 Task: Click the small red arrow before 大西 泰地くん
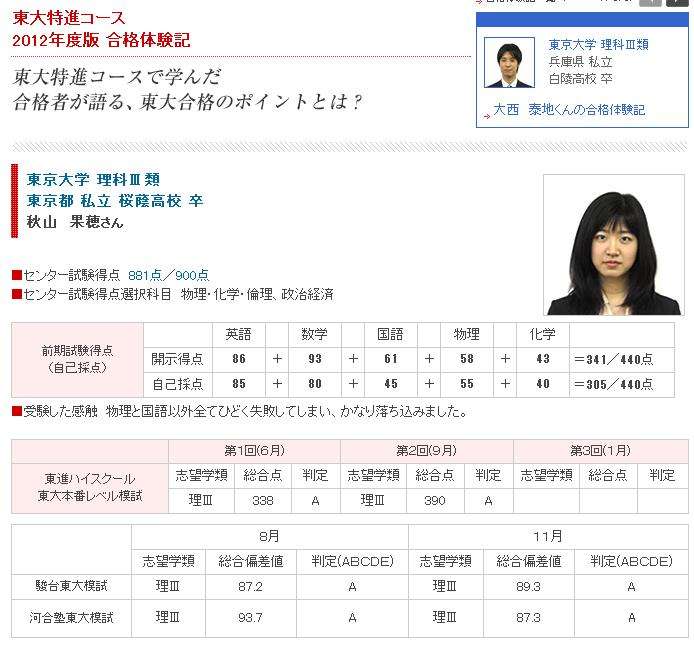(x=487, y=116)
